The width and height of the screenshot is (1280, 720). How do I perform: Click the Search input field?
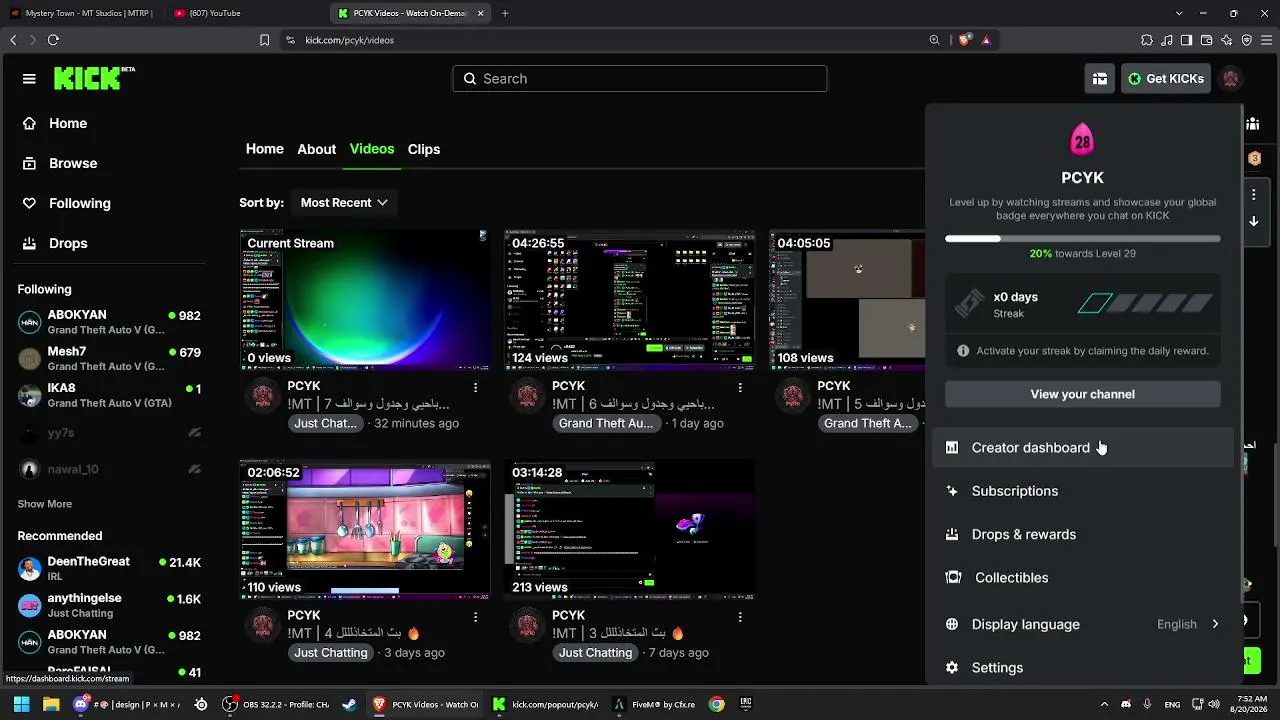[x=640, y=79]
